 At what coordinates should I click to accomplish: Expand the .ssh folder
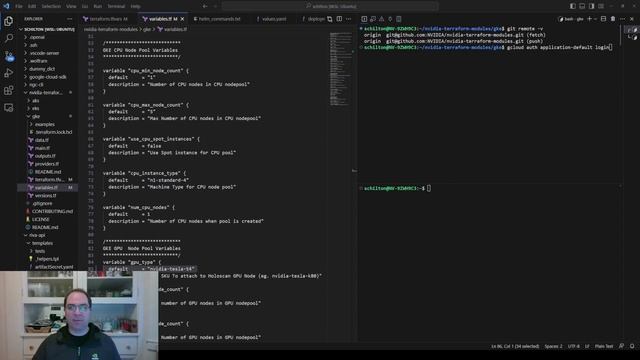tap(47, 45)
